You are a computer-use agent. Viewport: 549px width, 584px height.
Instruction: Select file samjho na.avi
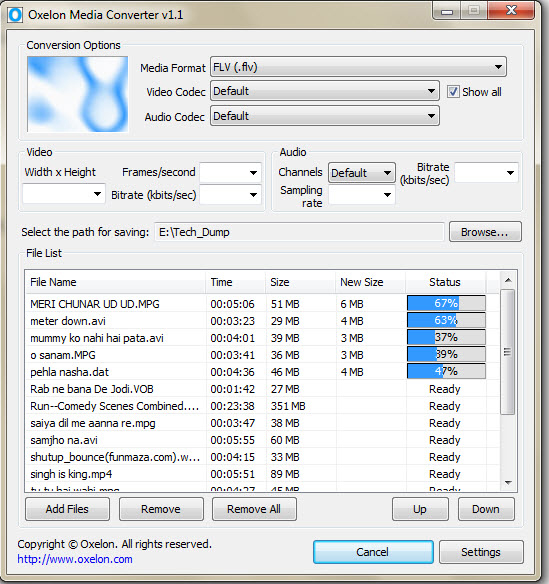click(64, 440)
